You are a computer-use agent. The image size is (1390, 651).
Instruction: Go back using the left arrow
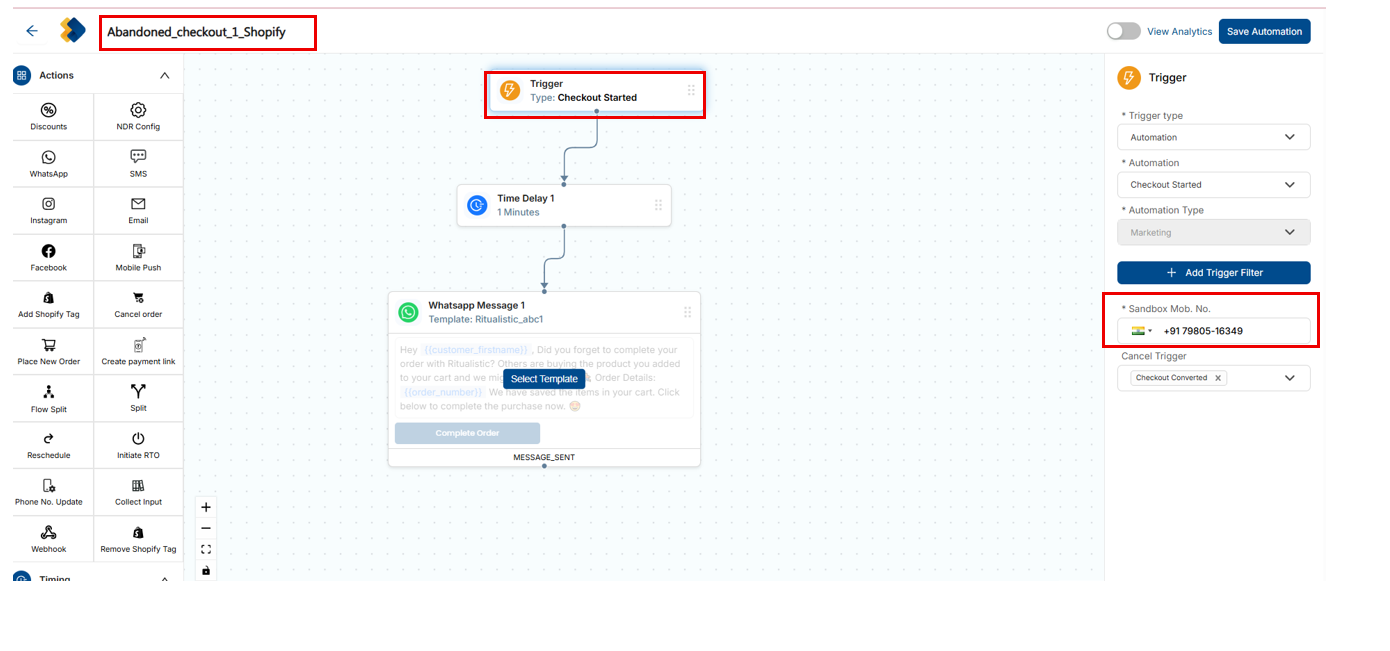coord(32,31)
